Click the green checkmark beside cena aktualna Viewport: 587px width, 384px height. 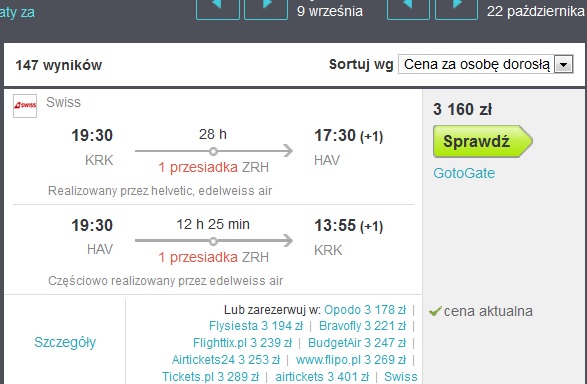coord(435,311)
